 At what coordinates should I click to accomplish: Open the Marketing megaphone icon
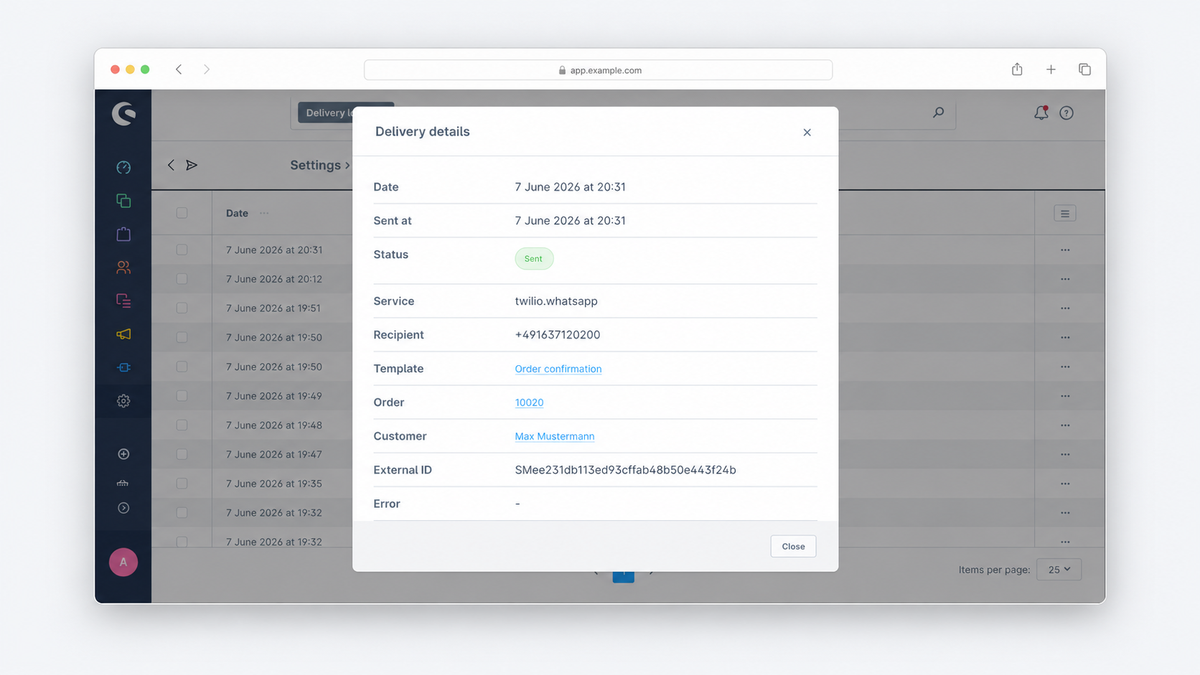(123, 334)
